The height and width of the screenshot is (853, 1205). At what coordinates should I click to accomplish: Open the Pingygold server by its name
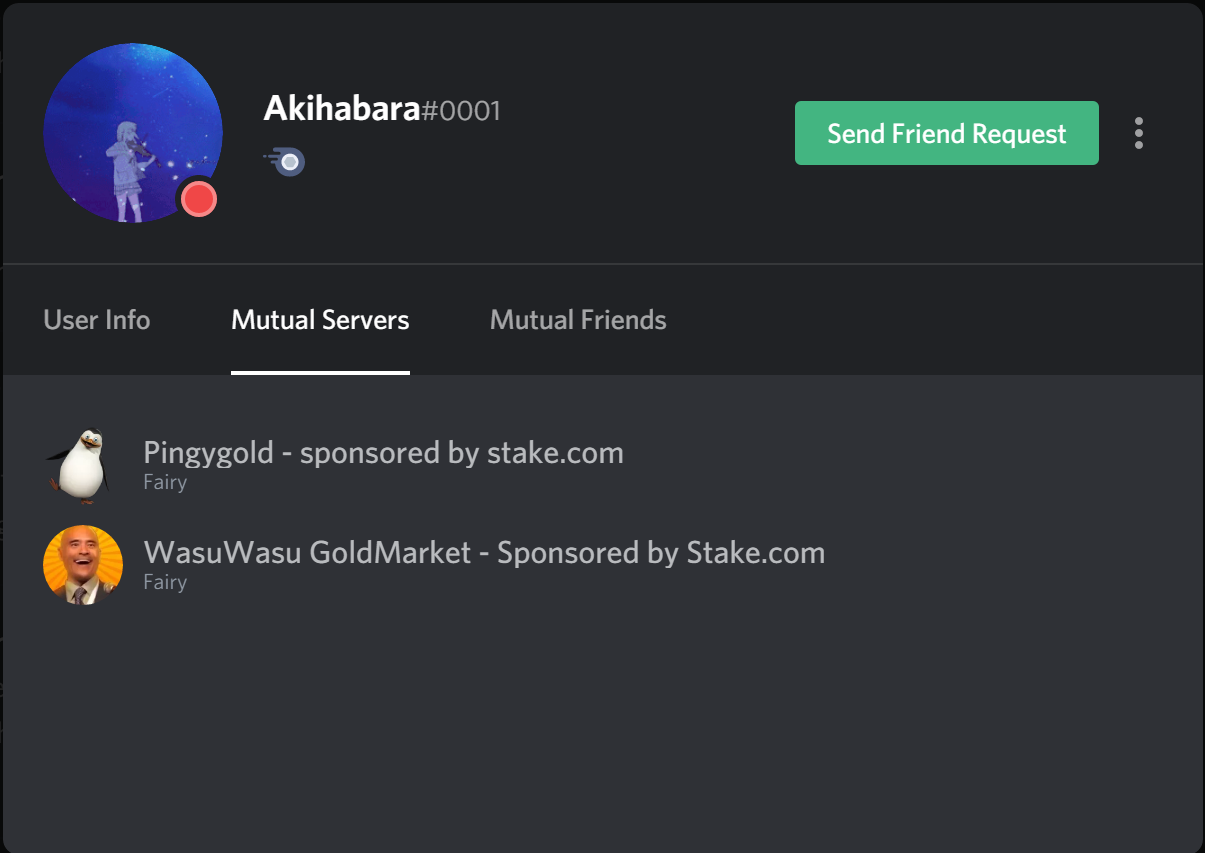[383, 453]
